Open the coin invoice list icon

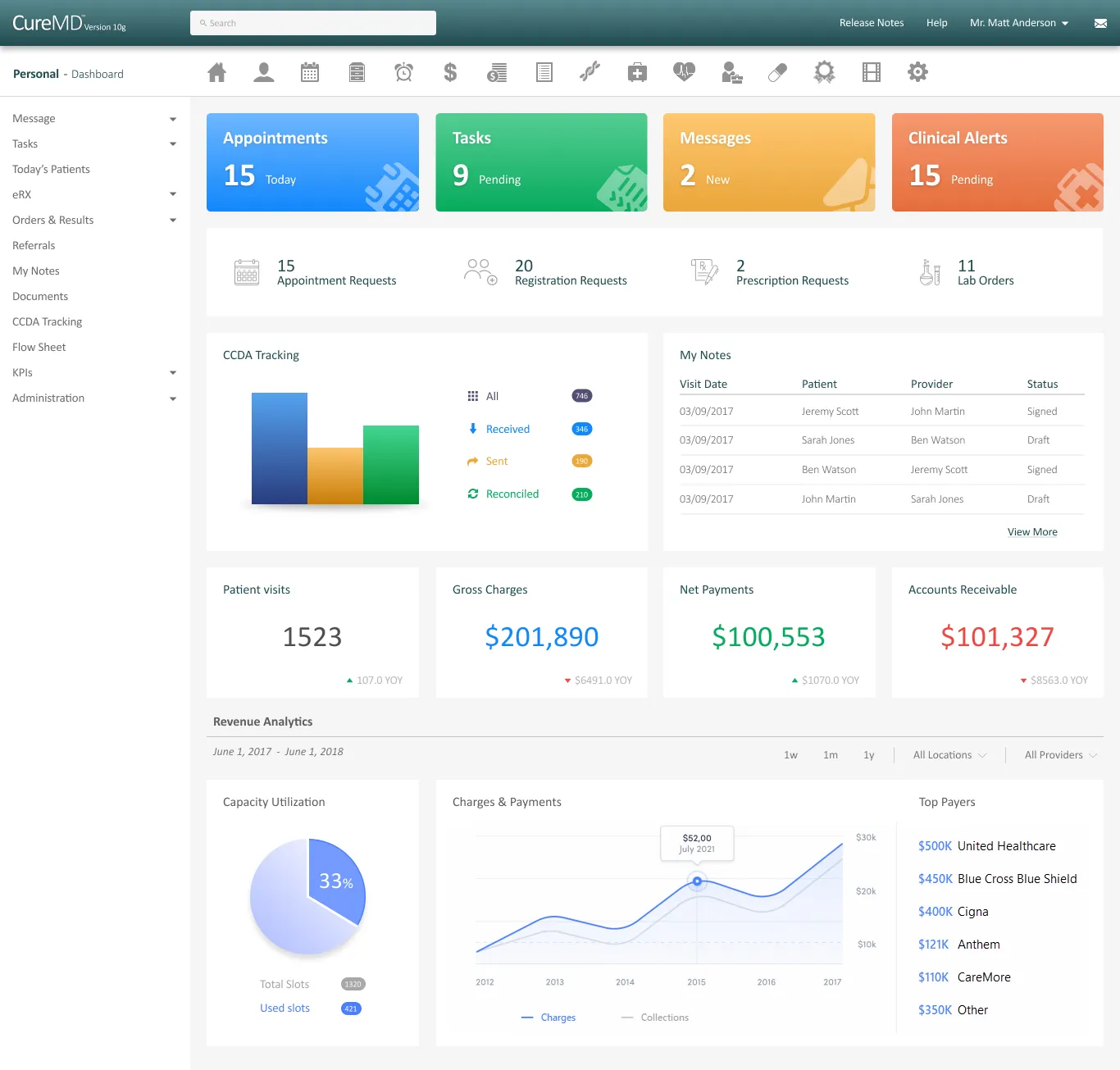click(497, 73)
